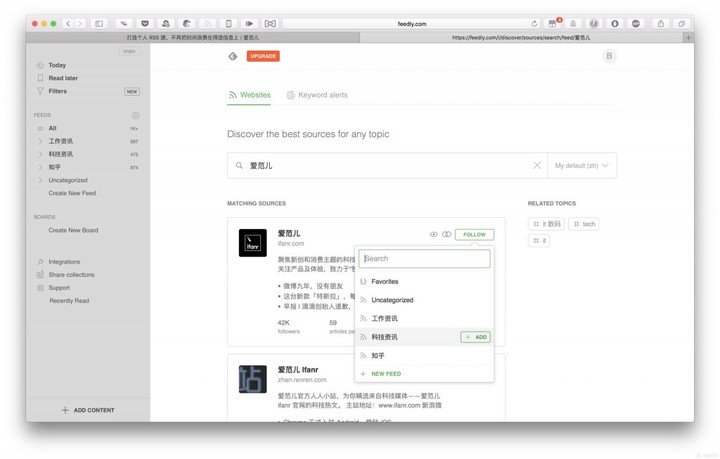The image size is (720, 459).
Task: Expand the 科技资讯 sidebar feed chevron
Action: point(40,154)
